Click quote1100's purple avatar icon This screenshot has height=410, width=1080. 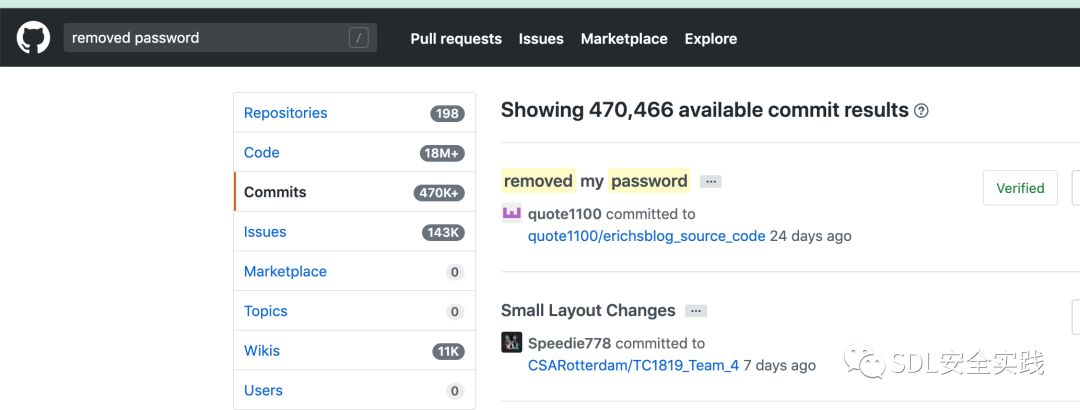511,212
